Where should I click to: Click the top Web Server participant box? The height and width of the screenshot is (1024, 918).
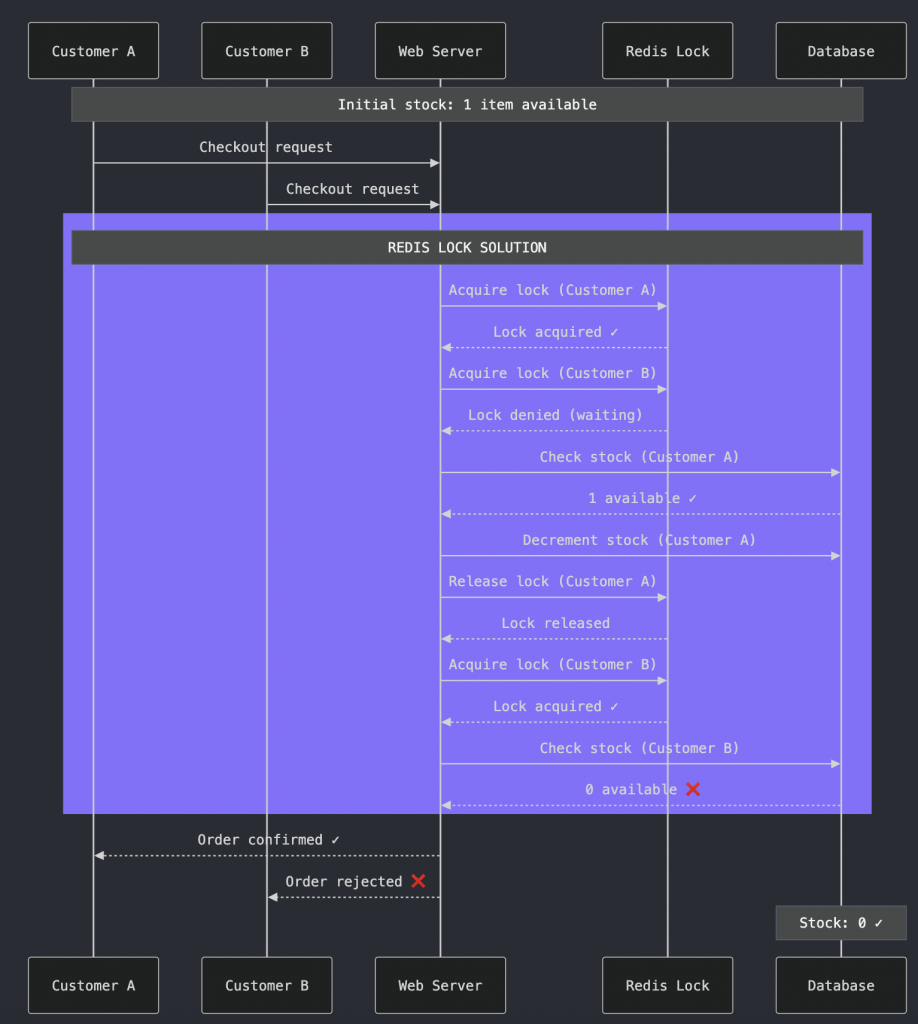pos(440,51)
